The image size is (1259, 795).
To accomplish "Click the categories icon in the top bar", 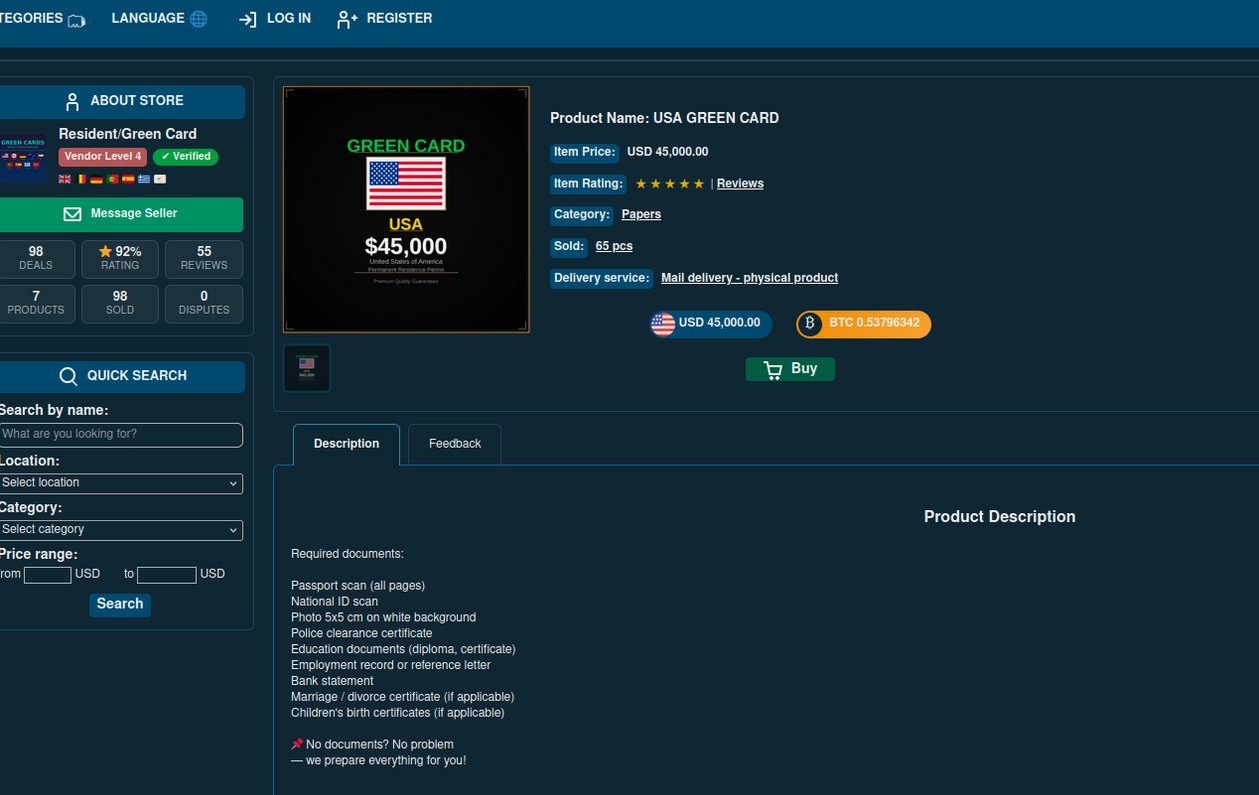I will click(x=76, y=20).
